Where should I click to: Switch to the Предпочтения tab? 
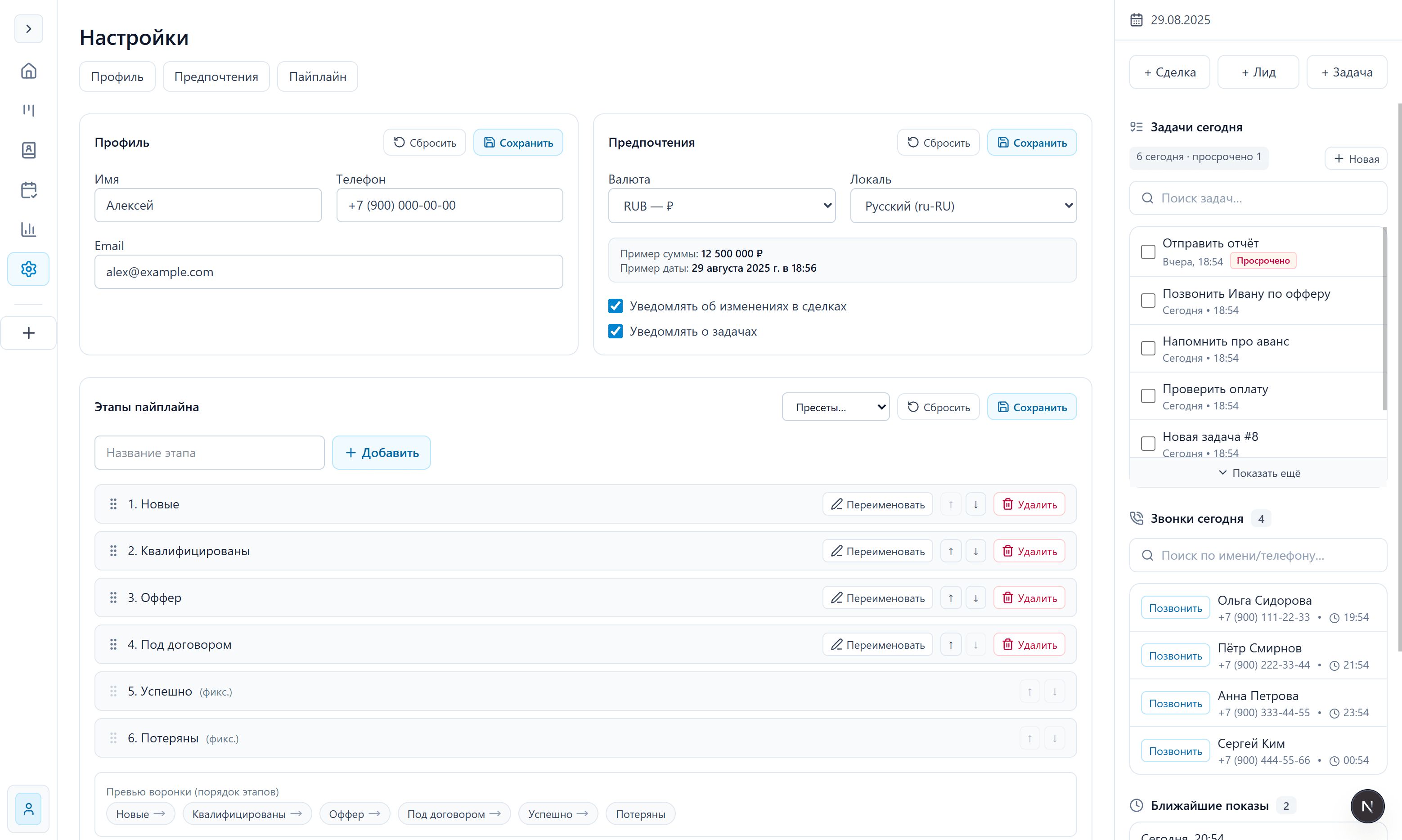click(x=216, y=76)
